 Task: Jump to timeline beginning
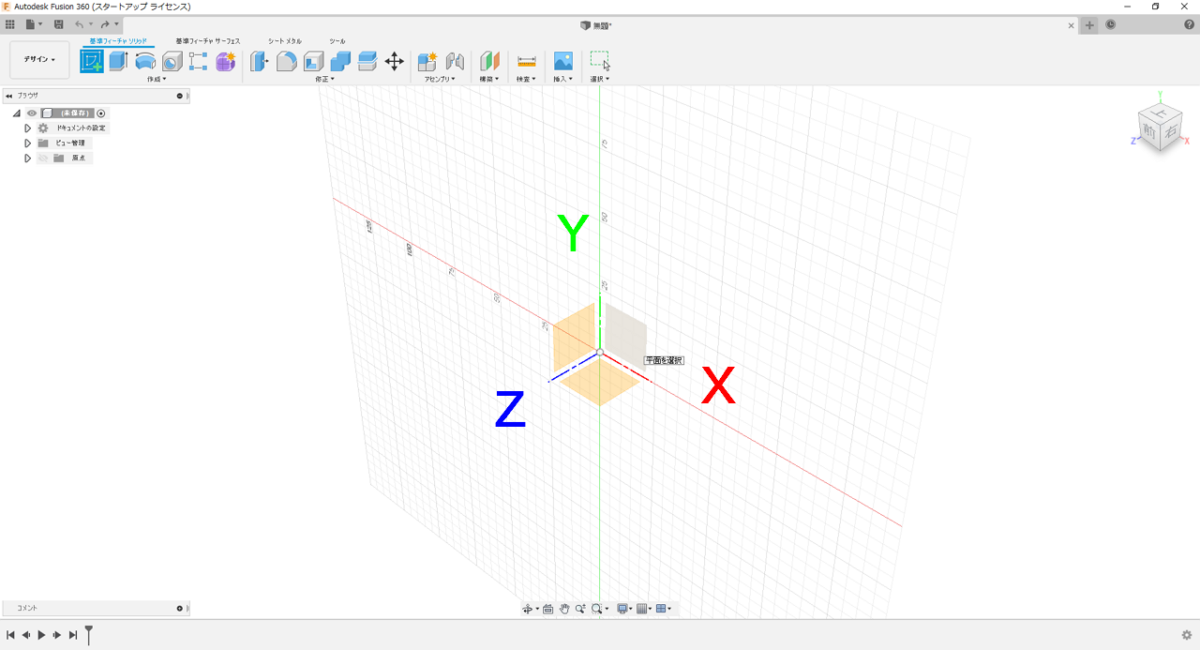pos(10,634)
